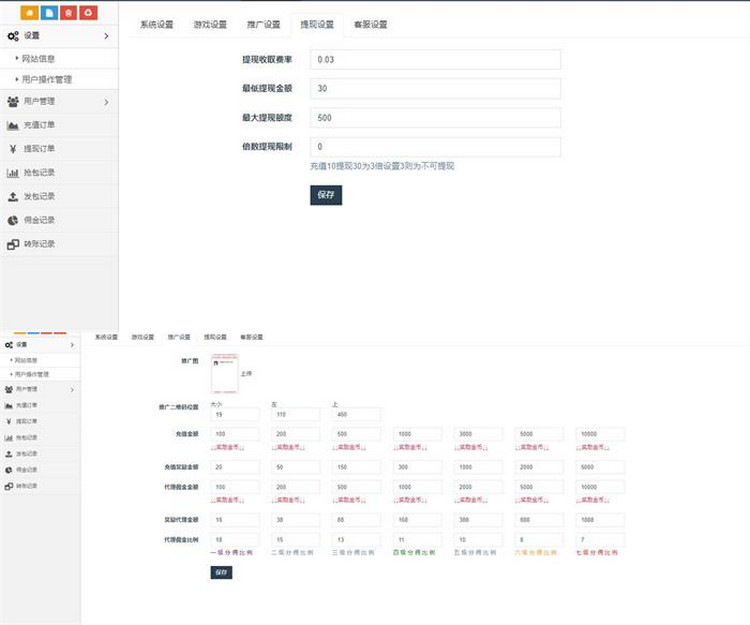The width and height of the screenshot is (750, 625).
Task: Open the 系统设置 tab on promotion page
Action: tap(106, 337)
